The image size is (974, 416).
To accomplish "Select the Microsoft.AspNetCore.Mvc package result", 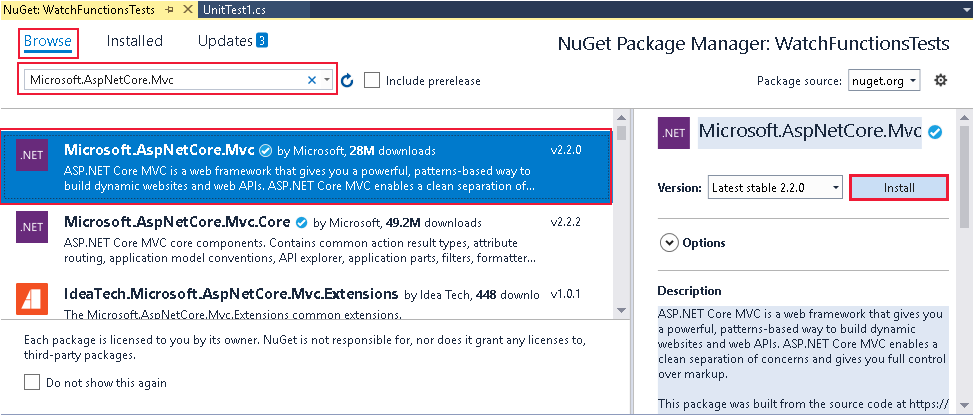I will click(300, 167).
